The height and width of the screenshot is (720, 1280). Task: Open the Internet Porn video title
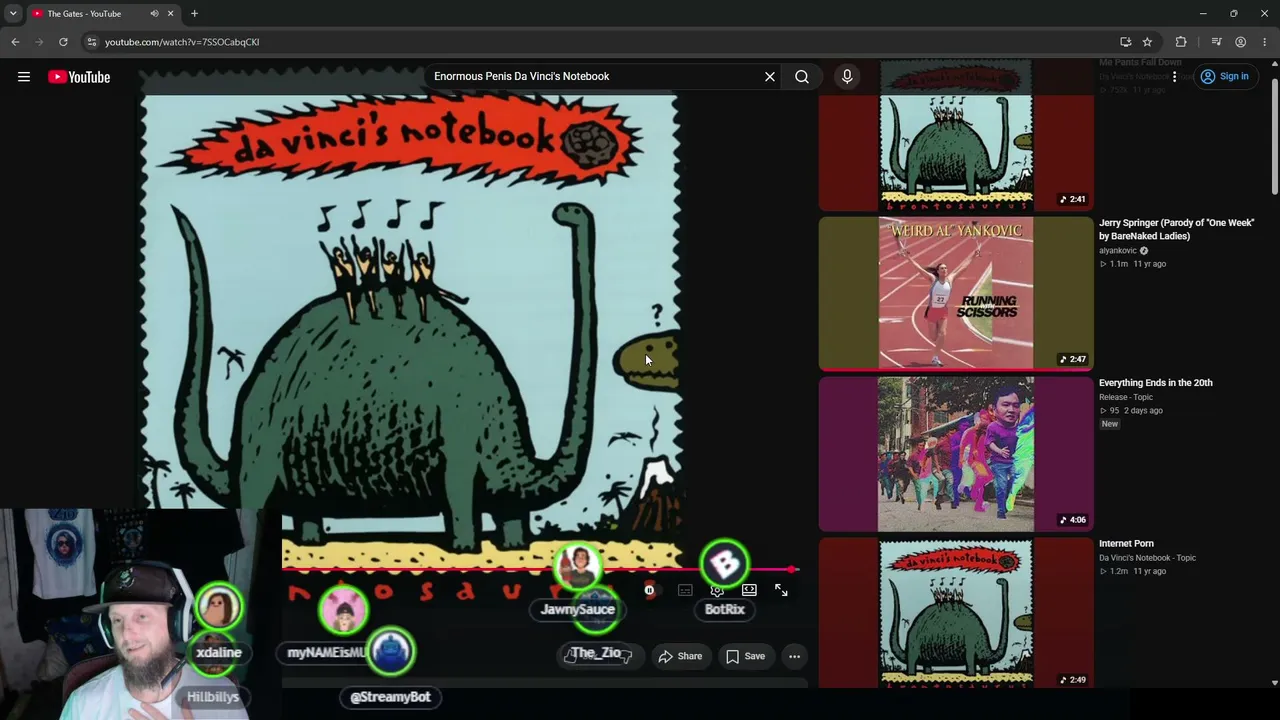1126,544
